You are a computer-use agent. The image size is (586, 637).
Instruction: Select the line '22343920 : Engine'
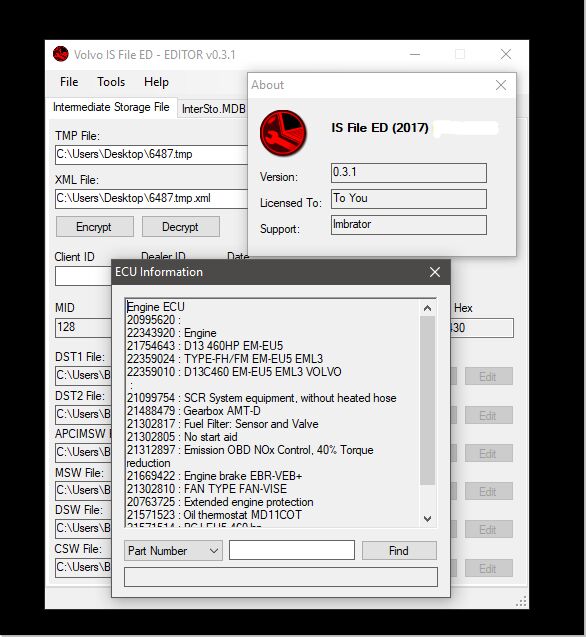[x=171, y=333]
